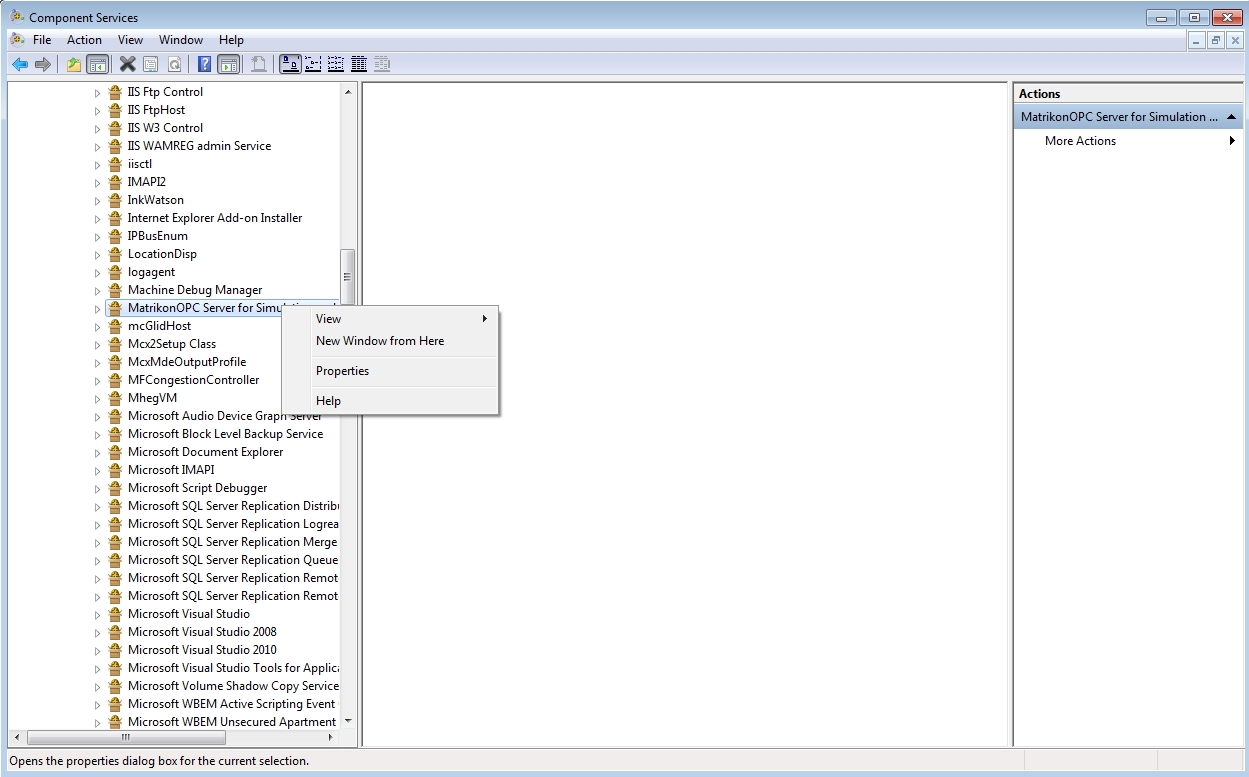The height and width of the screenshot is (777, 1249).
Task: Expand the IIS W3 Control tree node
Action: coord(98,129)
